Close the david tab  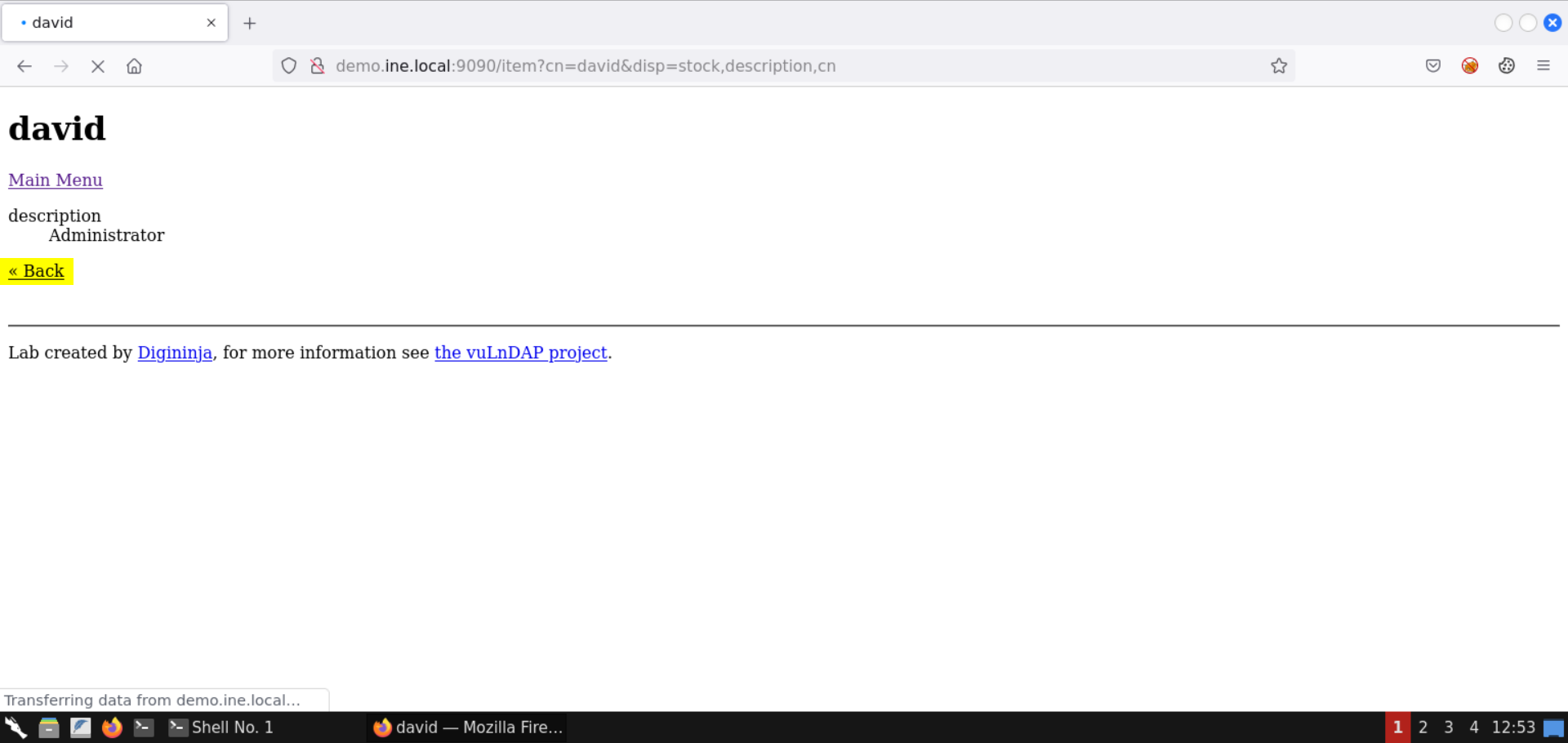pos(212,23)
